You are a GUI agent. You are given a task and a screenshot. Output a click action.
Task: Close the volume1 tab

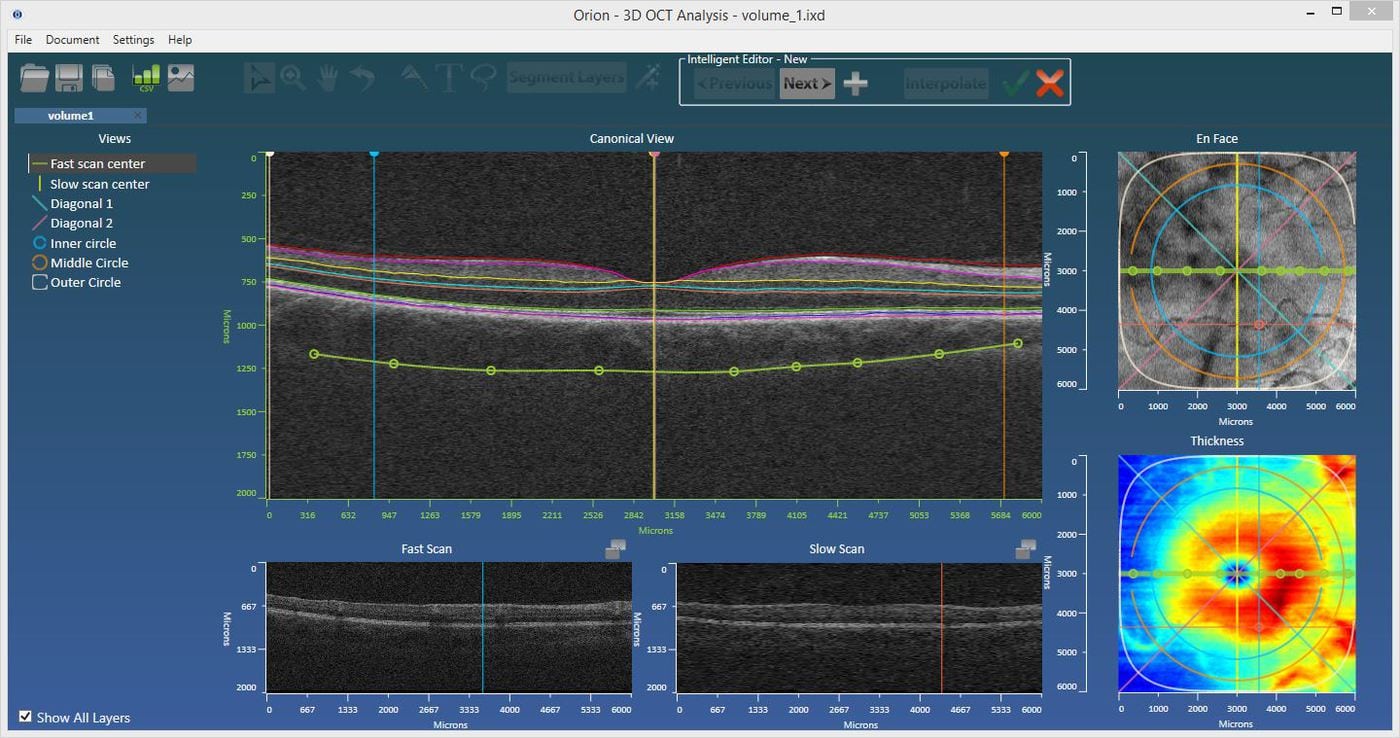click(x=138, y=115)
